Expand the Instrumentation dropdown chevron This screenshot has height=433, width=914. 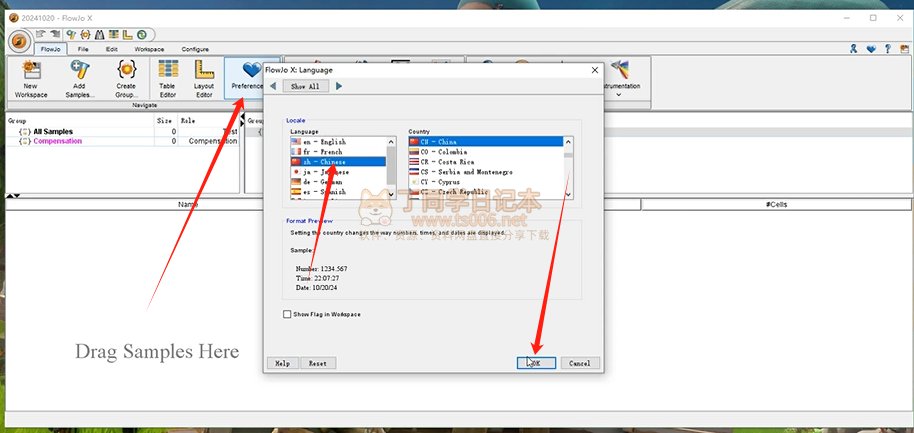click(x=619, y=94)
